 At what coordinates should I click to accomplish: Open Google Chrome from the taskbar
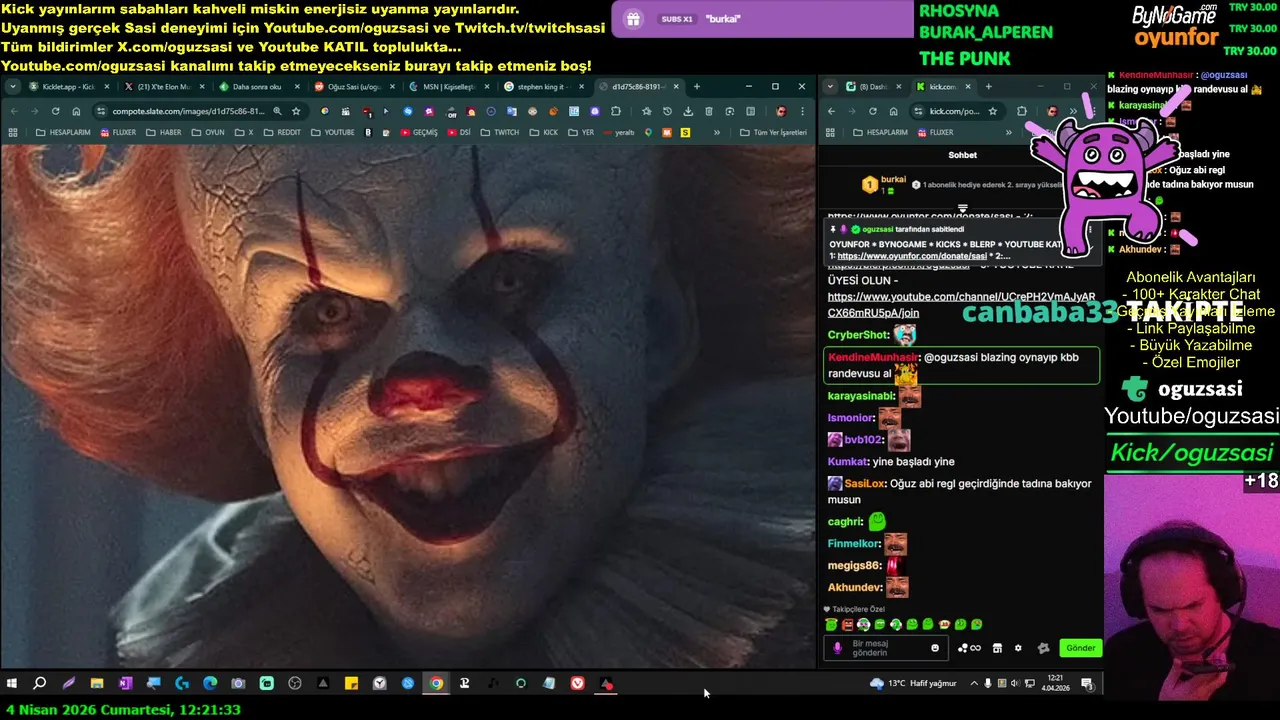pyautogui.click(x=436, y=684)
